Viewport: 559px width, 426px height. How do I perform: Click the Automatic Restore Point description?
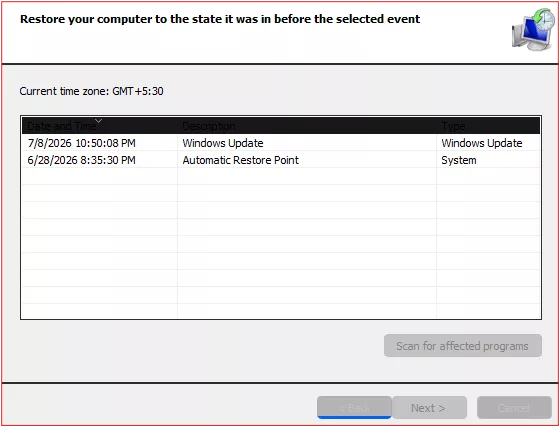[240, 160]
